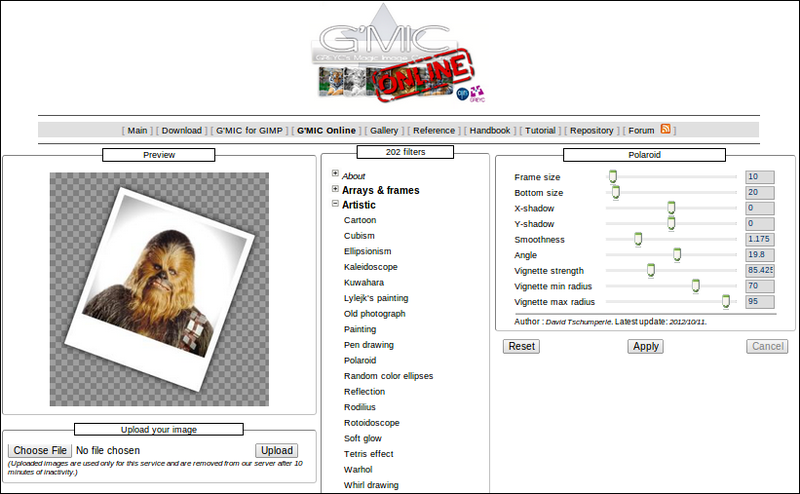Open the Gallery menu link
Screen dimensions: 800x494
384,130
